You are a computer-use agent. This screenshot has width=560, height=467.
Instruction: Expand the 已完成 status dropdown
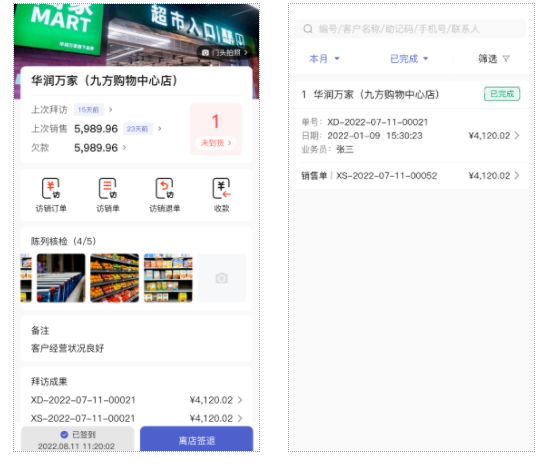[x=409, y=59]
